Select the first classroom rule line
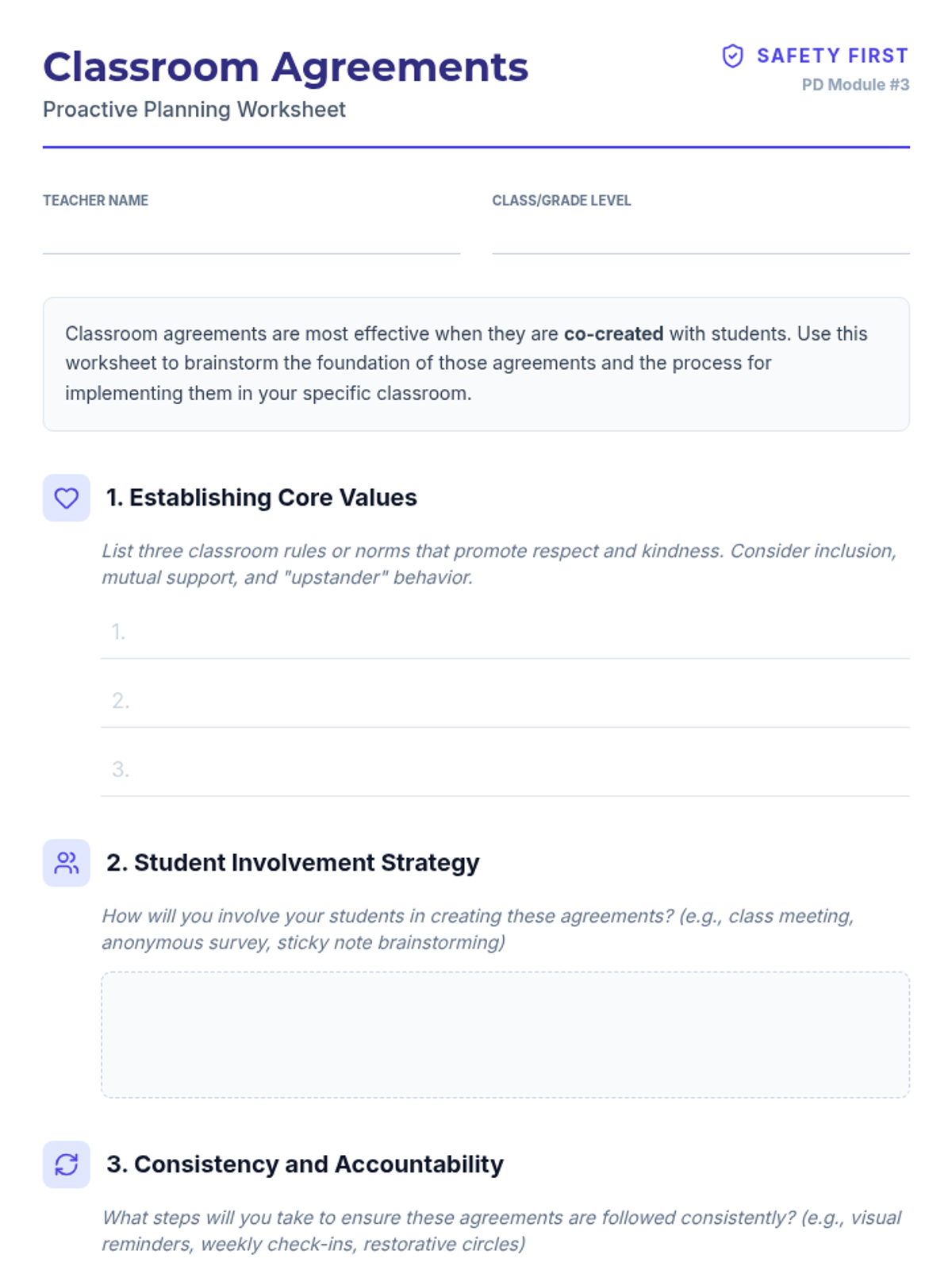Image resolution: width=952 pixels, height=1270 pixels. pyautogui.click(x=505, y=633)
